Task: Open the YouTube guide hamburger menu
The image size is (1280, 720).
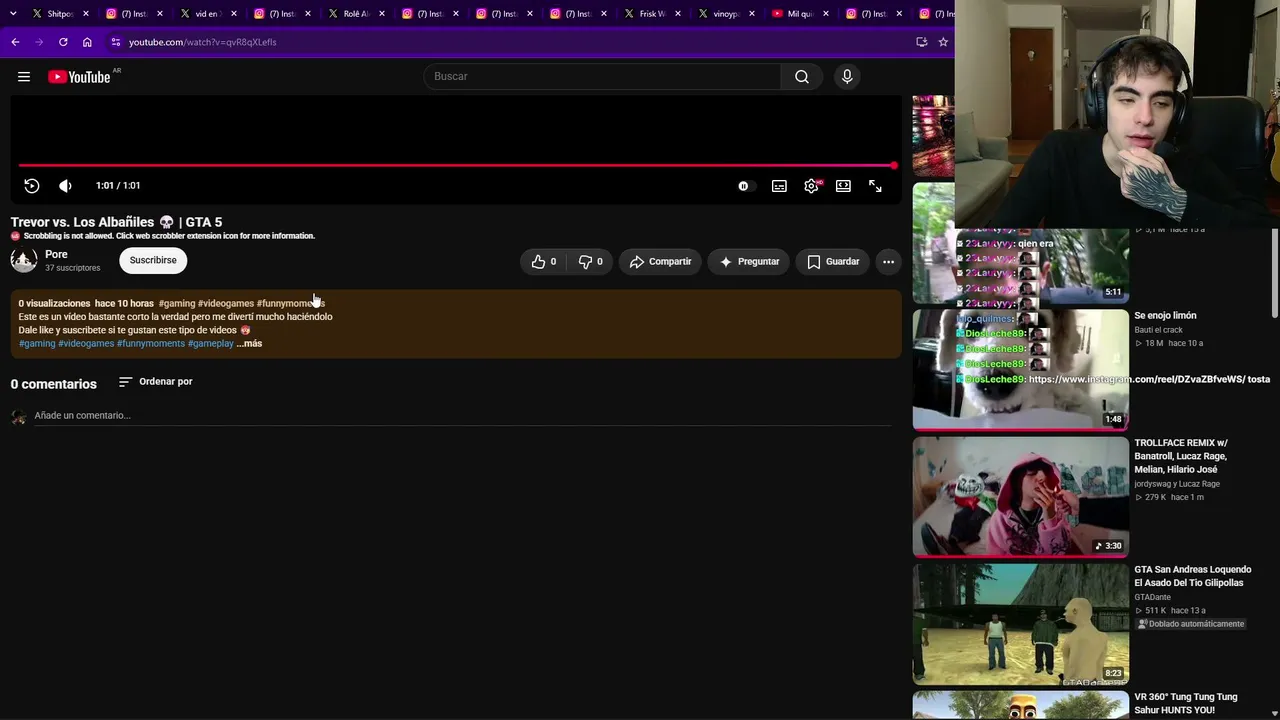Action: (x=24, y=77)
